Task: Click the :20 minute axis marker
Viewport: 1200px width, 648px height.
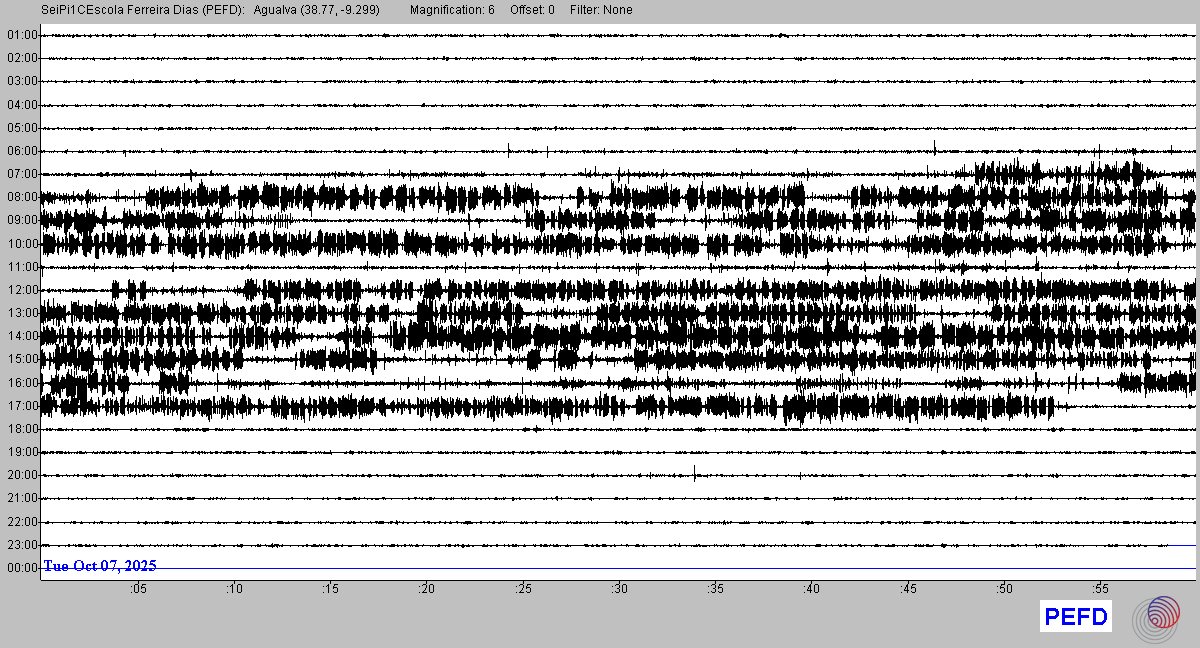Action: pos(427,589)
